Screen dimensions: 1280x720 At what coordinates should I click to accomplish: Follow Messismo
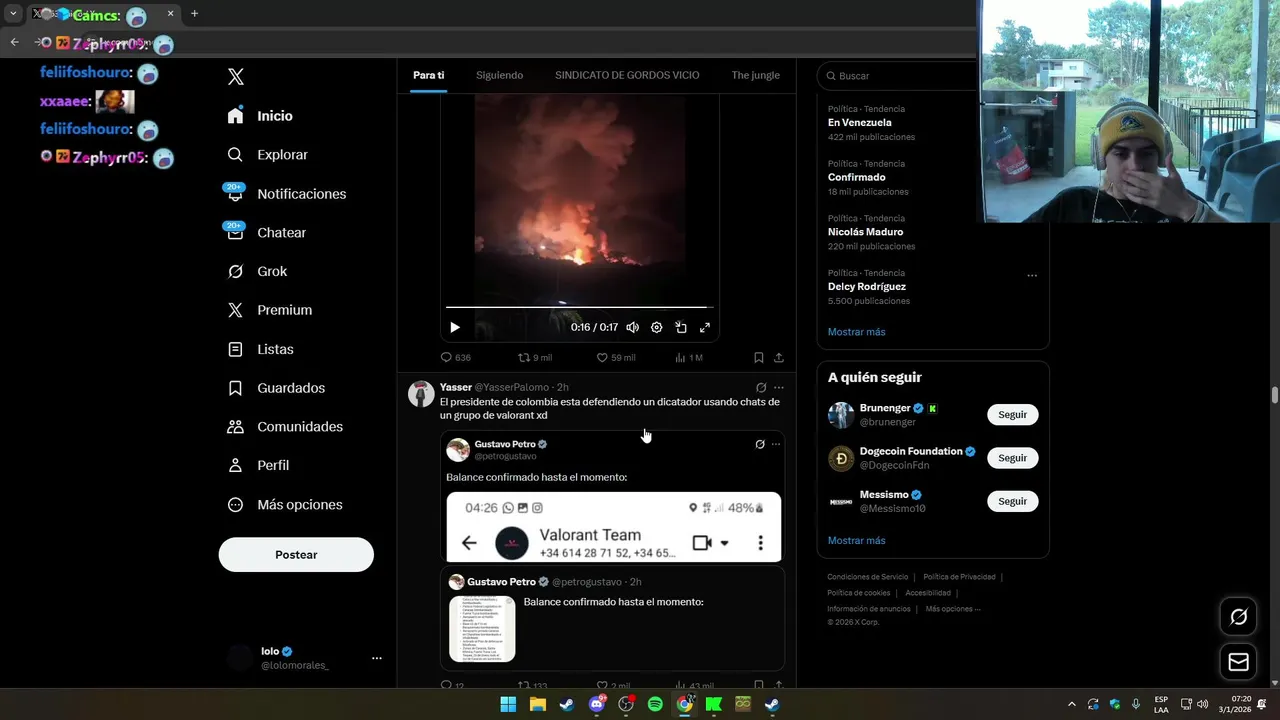1012,501
